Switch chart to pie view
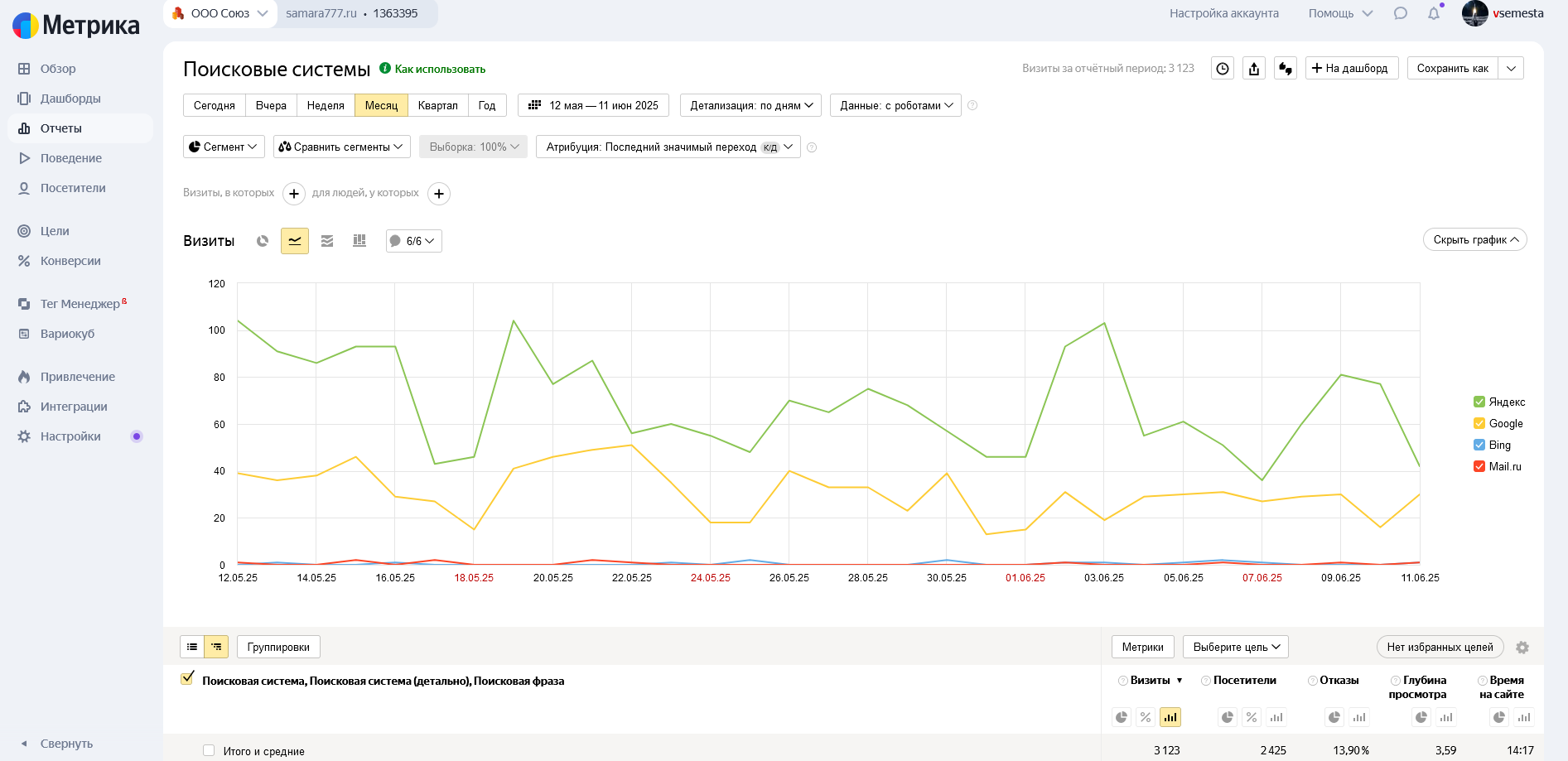This screenshot has height=761, width=1568. pos(263,241)
